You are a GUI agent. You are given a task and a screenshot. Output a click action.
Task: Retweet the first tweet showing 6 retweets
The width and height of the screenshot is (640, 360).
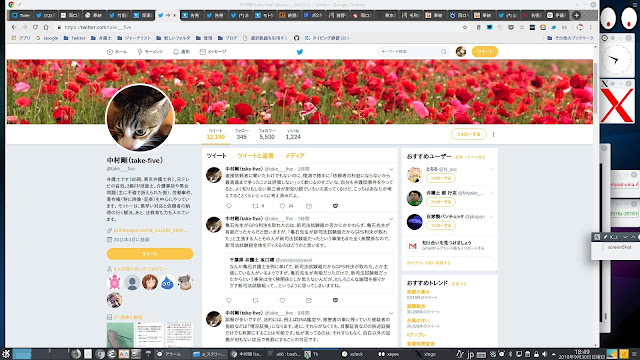coord(256,206)
